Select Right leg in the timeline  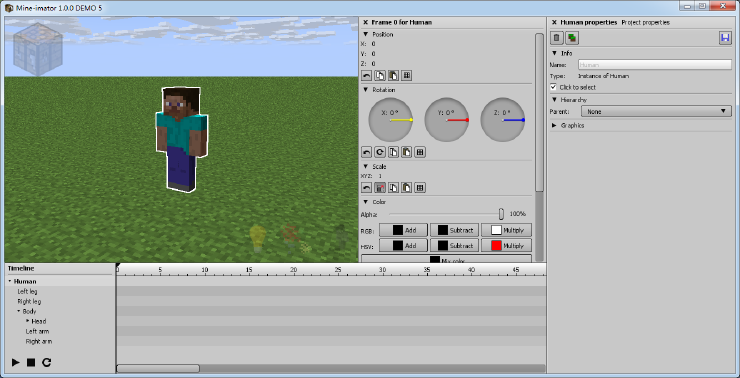29,302
